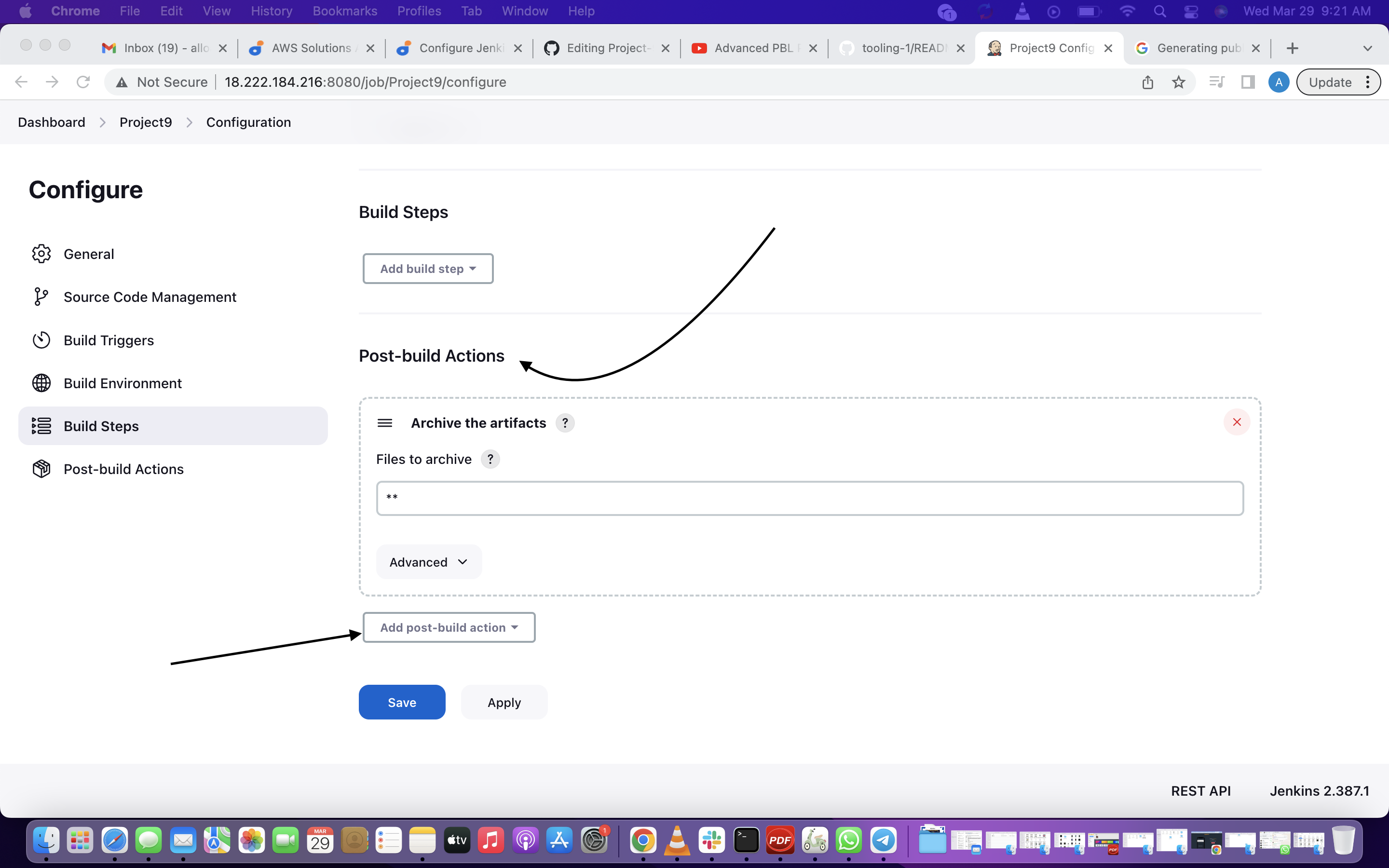This screenshot has height=868, width=1389.
Task: Switch to the tooling-1/README browser tab
Action: (x=902, y=48)
